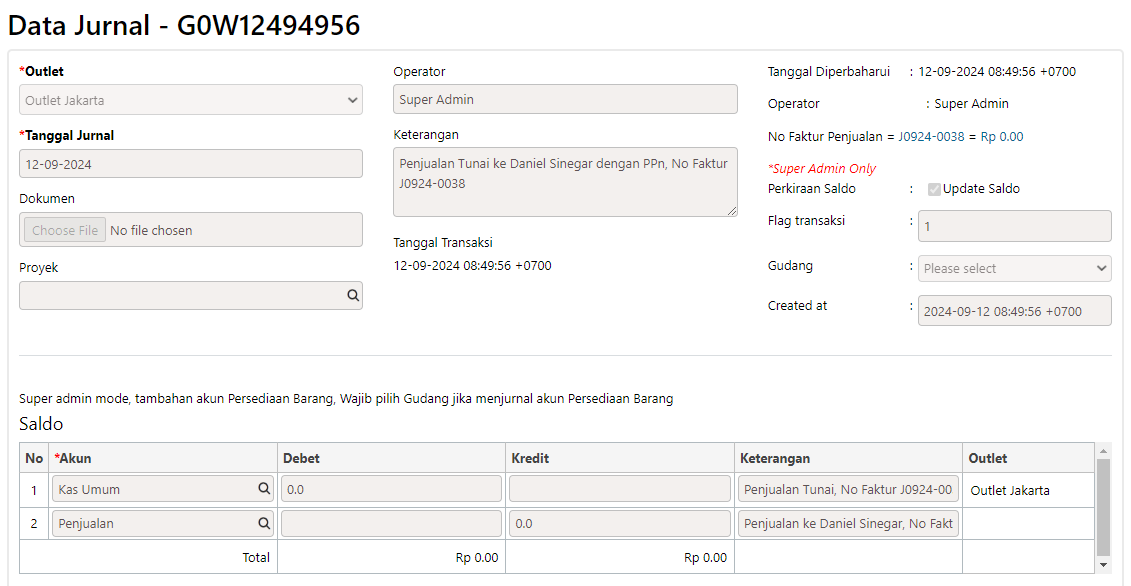
Task: Open account lookup icon for Penjualan
Action: pyautogui.click(x=264, y=523)
